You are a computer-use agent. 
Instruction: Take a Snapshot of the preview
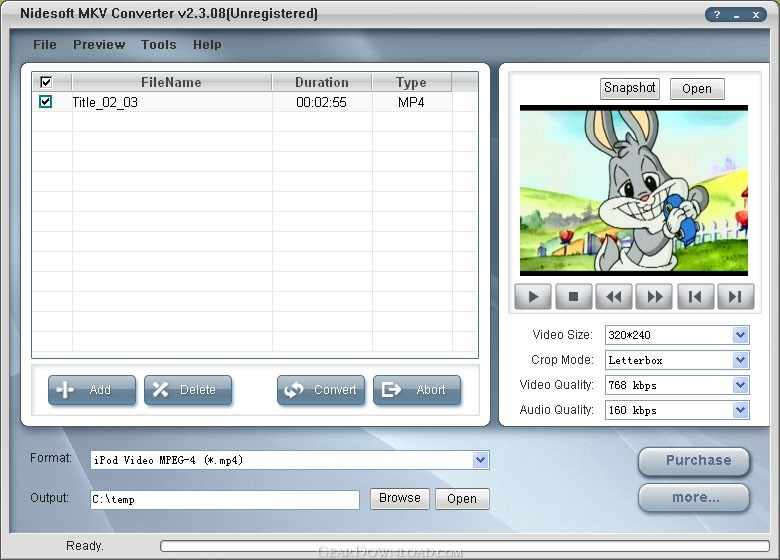pyautogui.click(x=630, y=89)
